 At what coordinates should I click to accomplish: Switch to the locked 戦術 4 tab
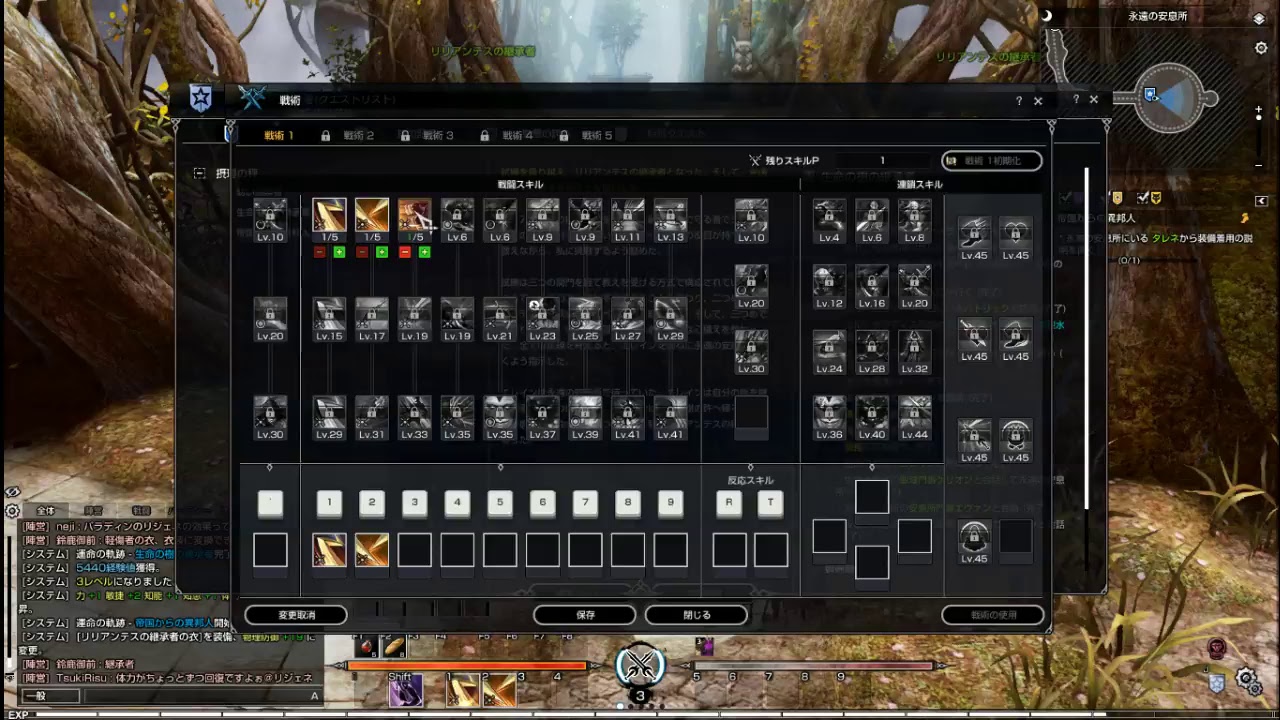point(517,135)
